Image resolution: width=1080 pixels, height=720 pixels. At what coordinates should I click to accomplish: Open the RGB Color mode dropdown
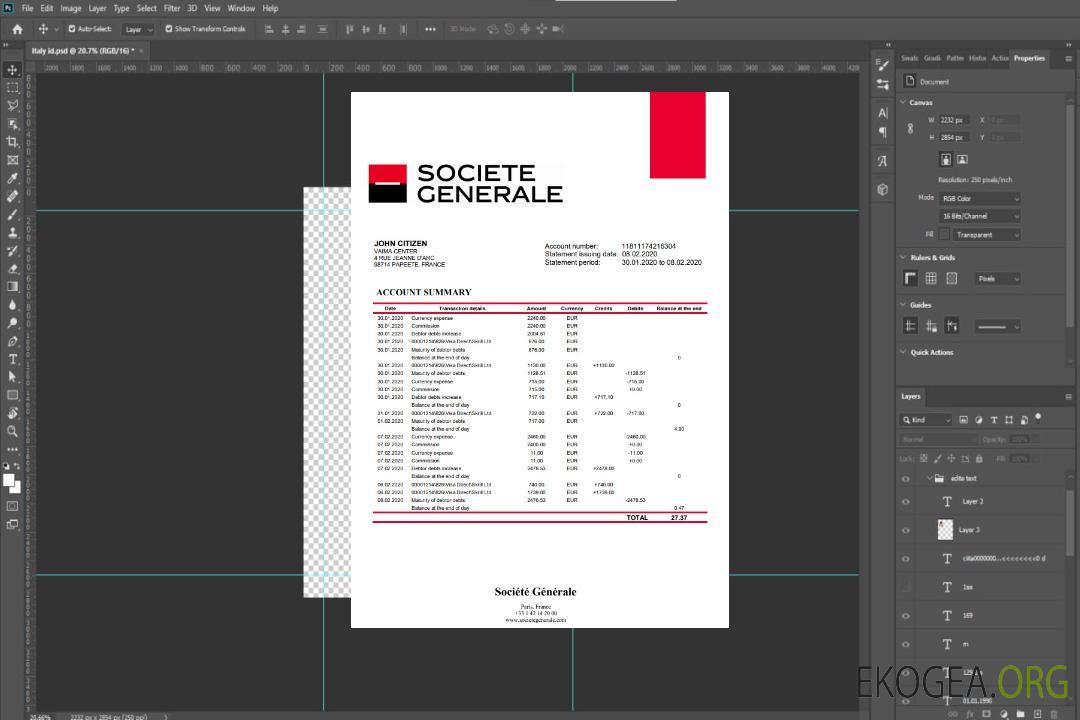(979, 199)
